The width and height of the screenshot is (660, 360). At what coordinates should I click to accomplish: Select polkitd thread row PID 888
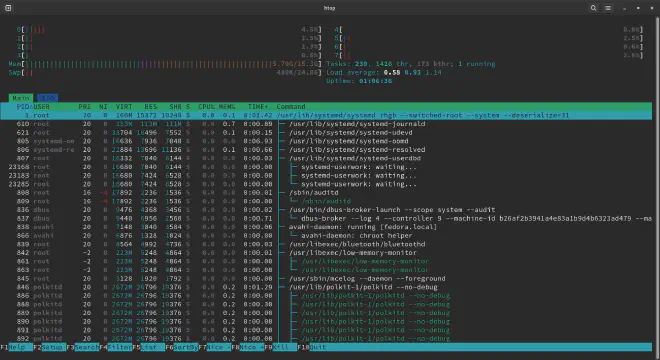(x=326, y=304)
